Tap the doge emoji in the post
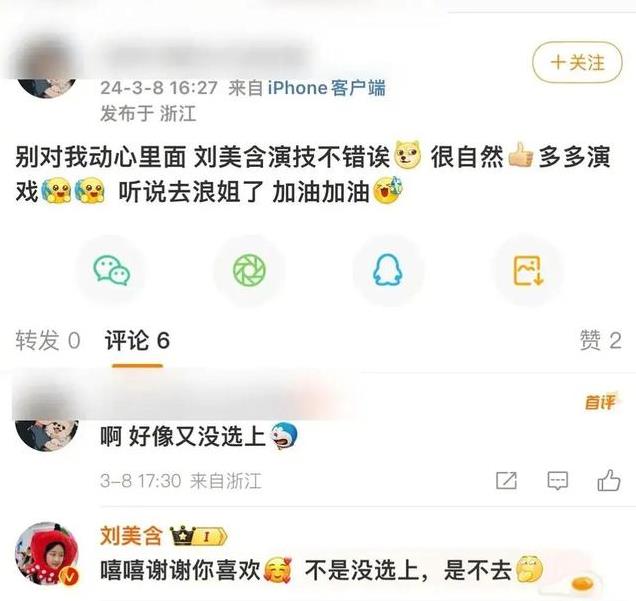Viewport: 636px width, 601px height. pos(408,156)
